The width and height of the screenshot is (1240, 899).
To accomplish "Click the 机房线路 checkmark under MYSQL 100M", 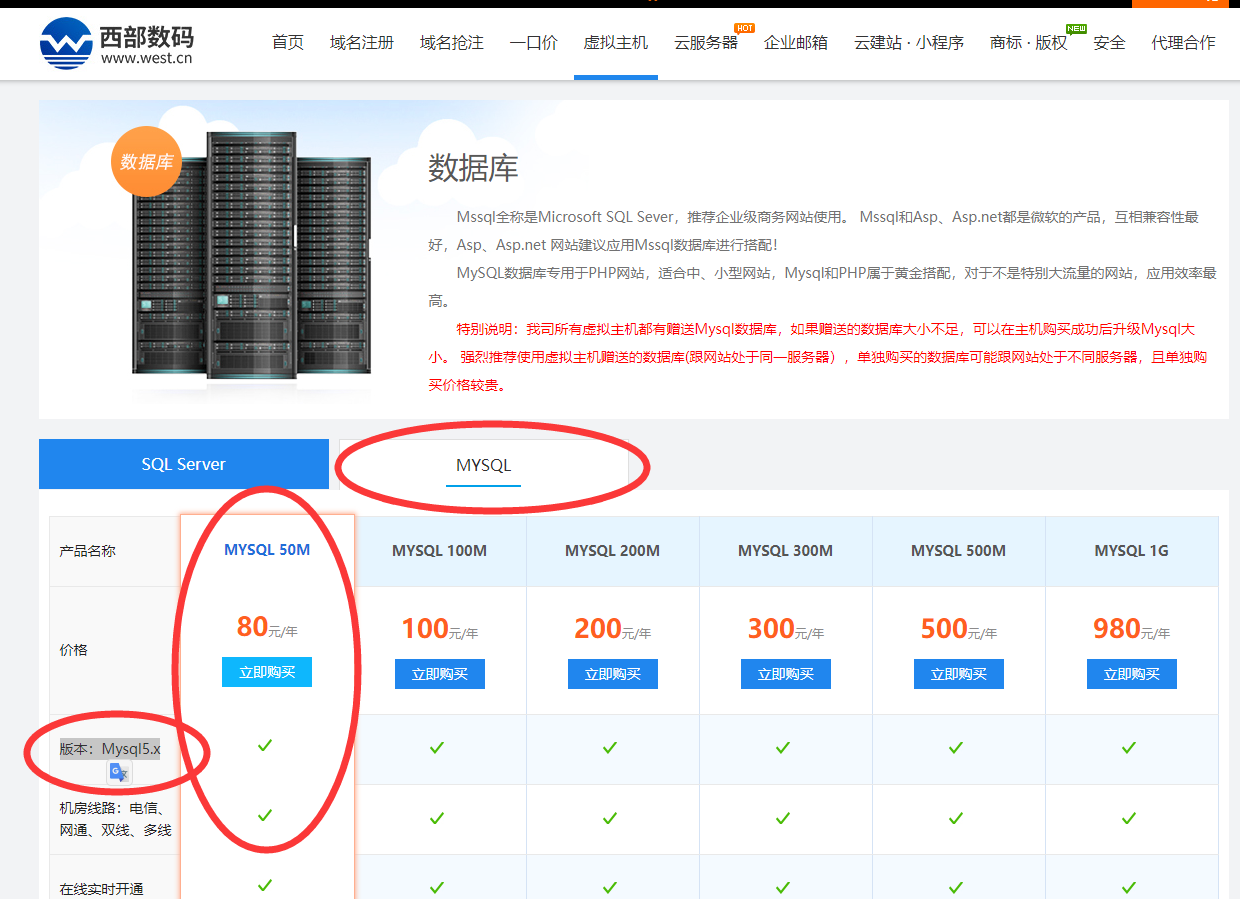I will [x=437, y=818].
